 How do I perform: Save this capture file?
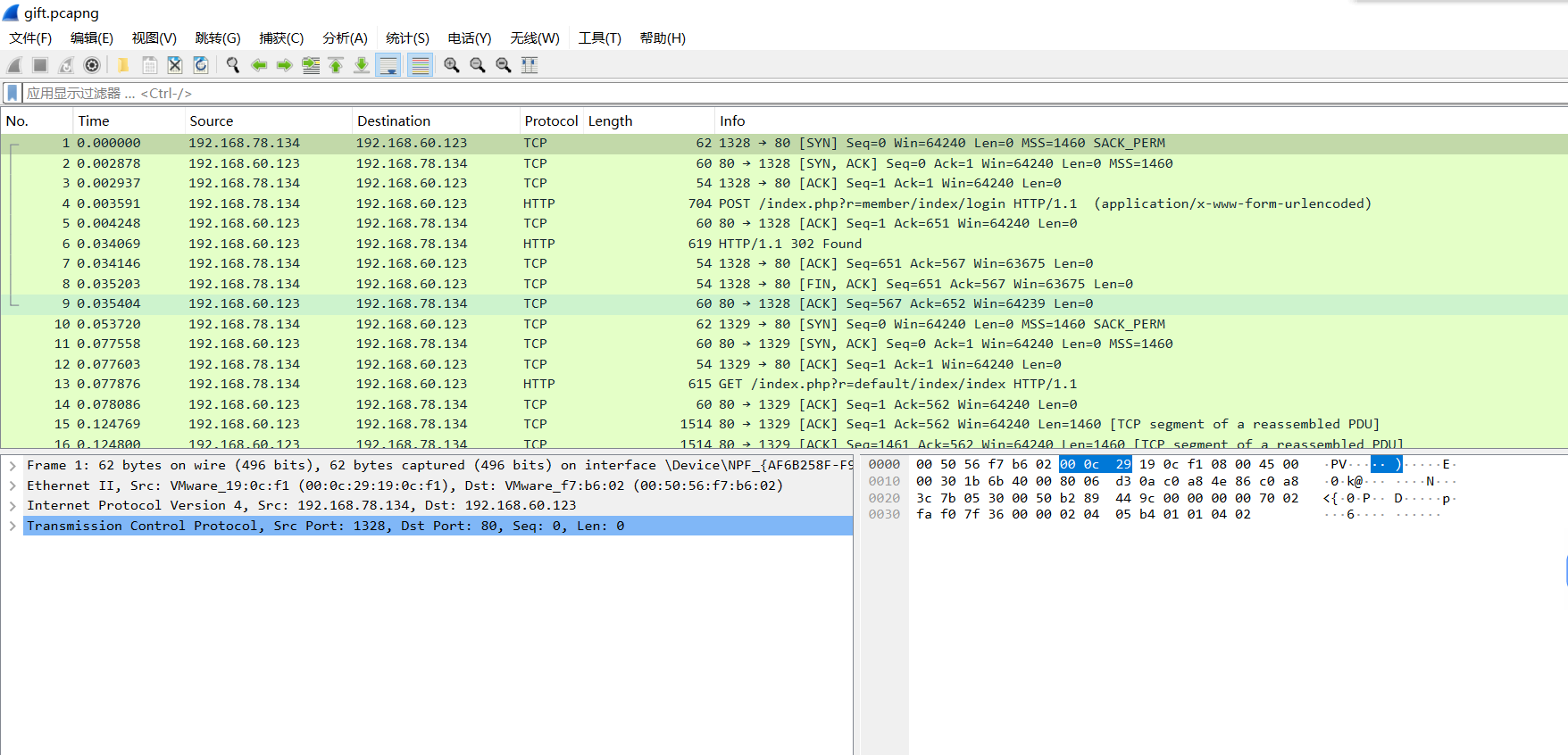point(149,65)
